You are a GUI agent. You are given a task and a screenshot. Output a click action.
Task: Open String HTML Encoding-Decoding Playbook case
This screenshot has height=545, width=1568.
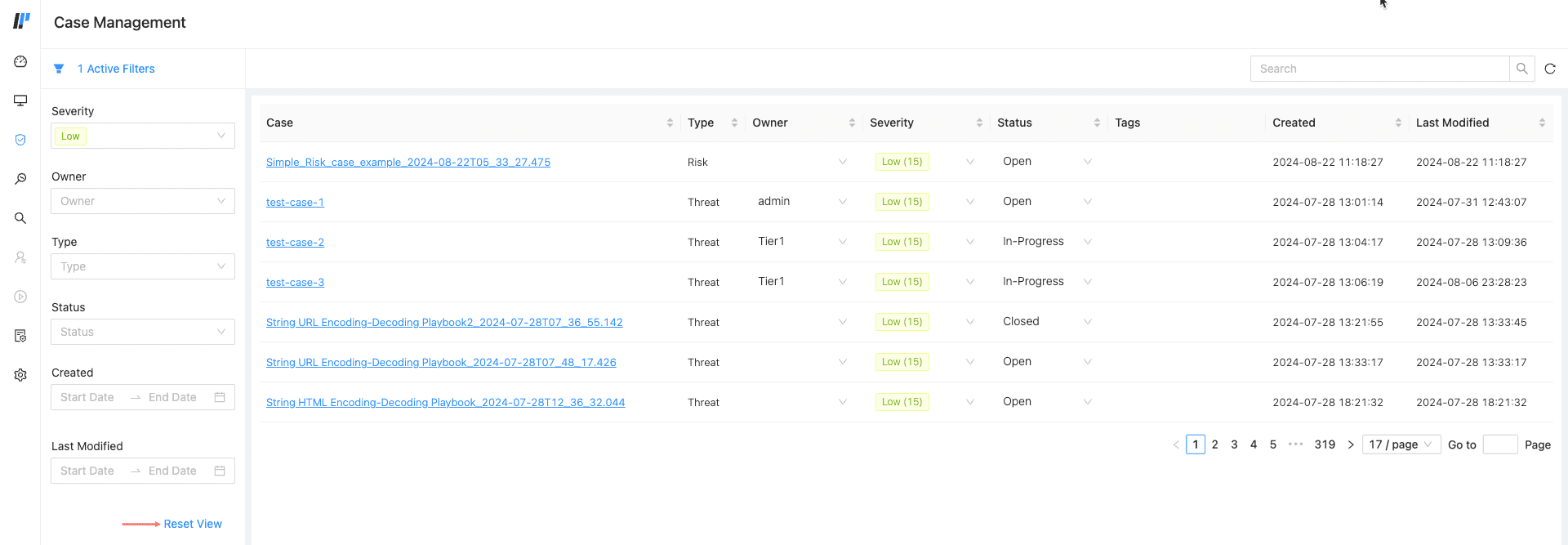pos(446,402)
